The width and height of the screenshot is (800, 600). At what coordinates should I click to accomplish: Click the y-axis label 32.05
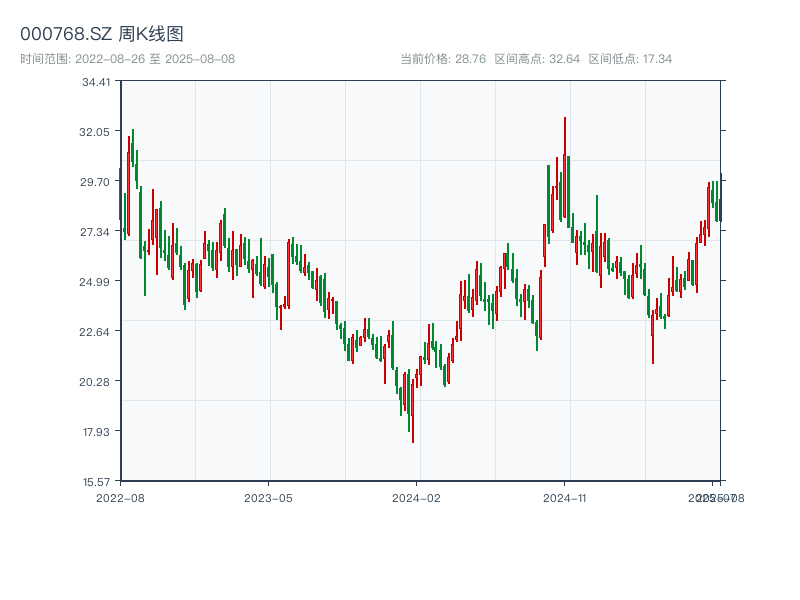94,132
